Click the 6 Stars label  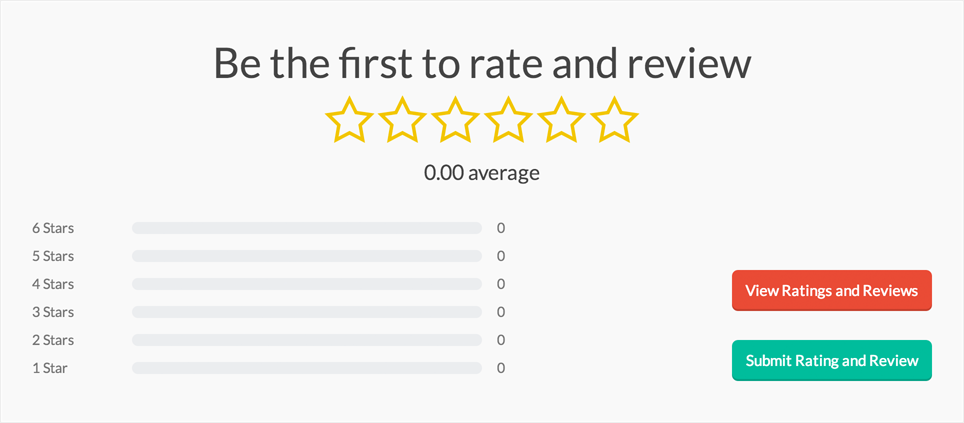coord(53,228)
